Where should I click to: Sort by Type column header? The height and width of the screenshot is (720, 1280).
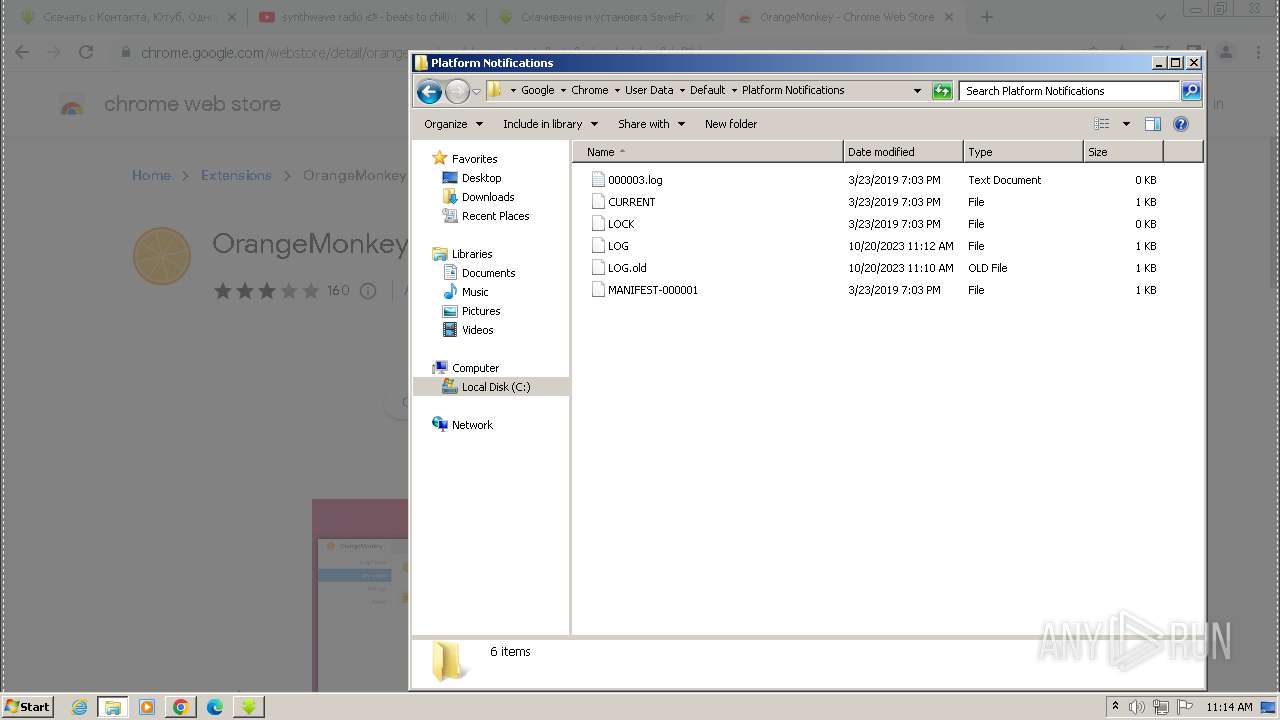pos(1023,152)
